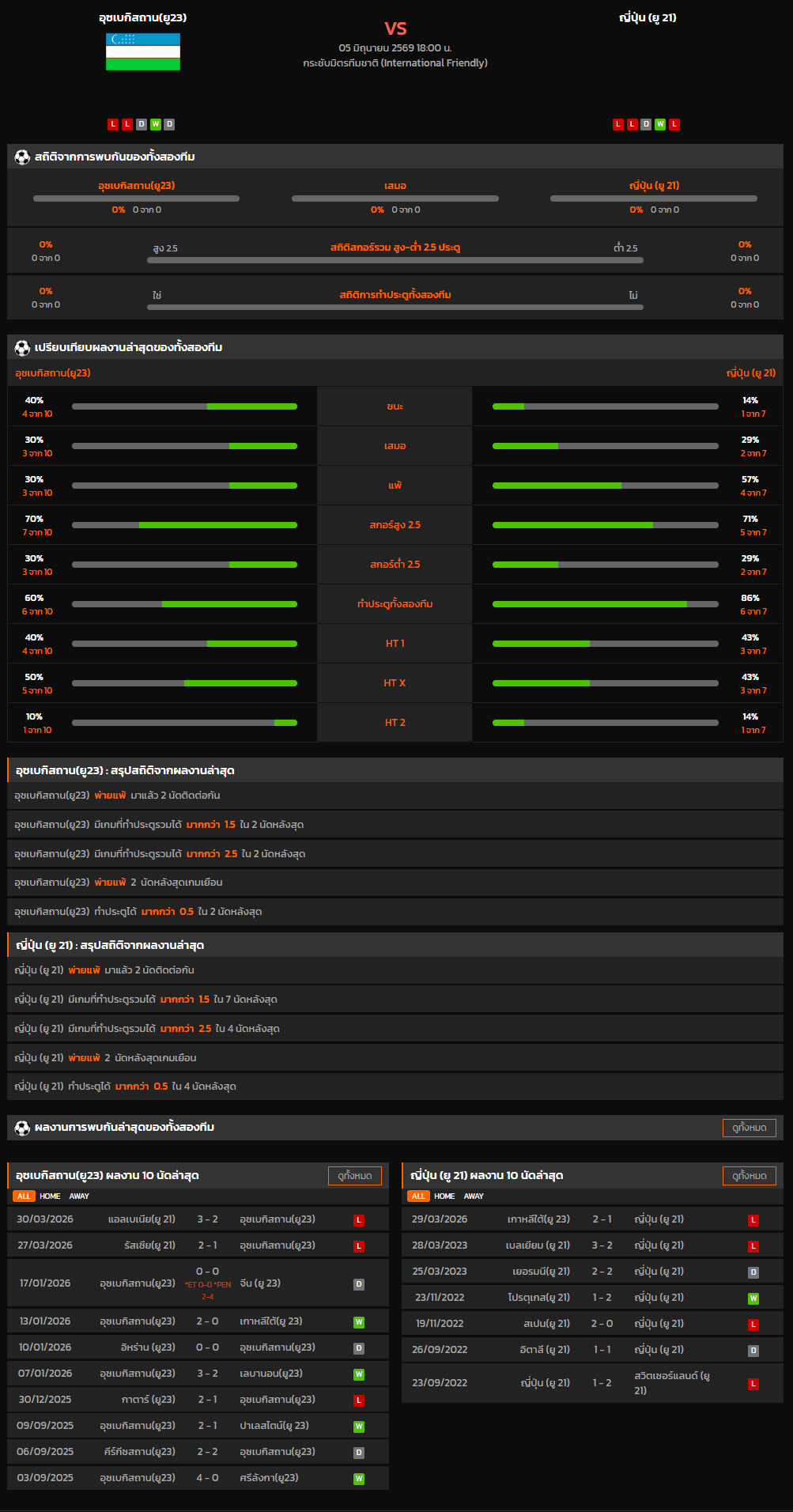Select AWAY tab in Uzbekistan U23 results
The width and height of the screenshot is (793, 1512).
[x=79, y=1196]
